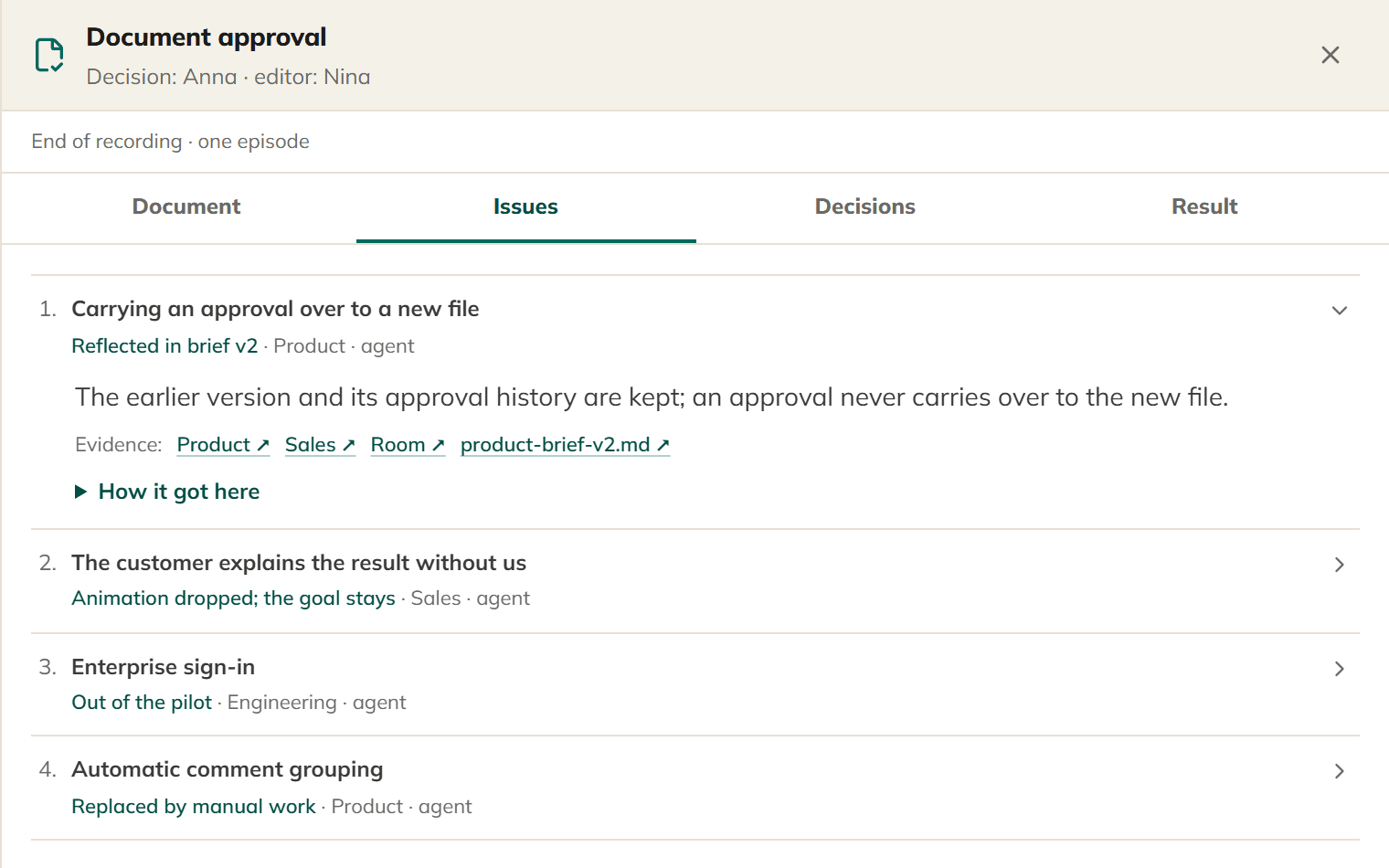1389x868 pixels.
Task: Close the Document approval panel
Action: click(x=1331, y=55)
